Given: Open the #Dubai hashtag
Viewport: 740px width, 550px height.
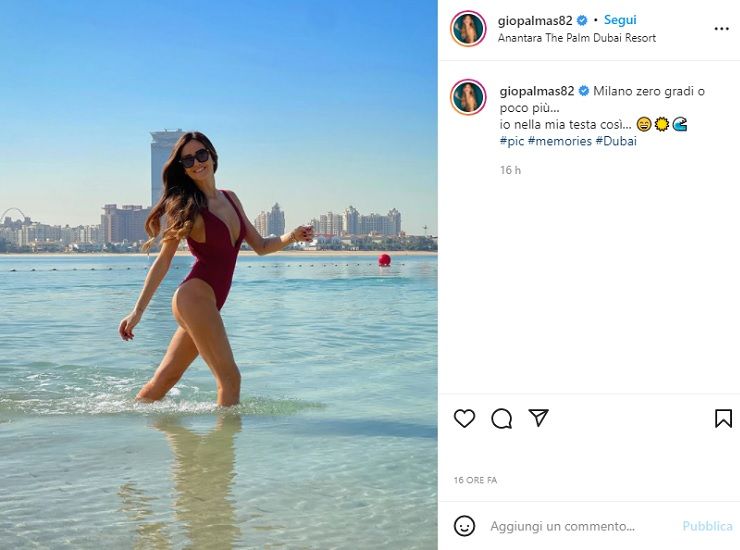Looking at the screenshot, I should point(616,141).
